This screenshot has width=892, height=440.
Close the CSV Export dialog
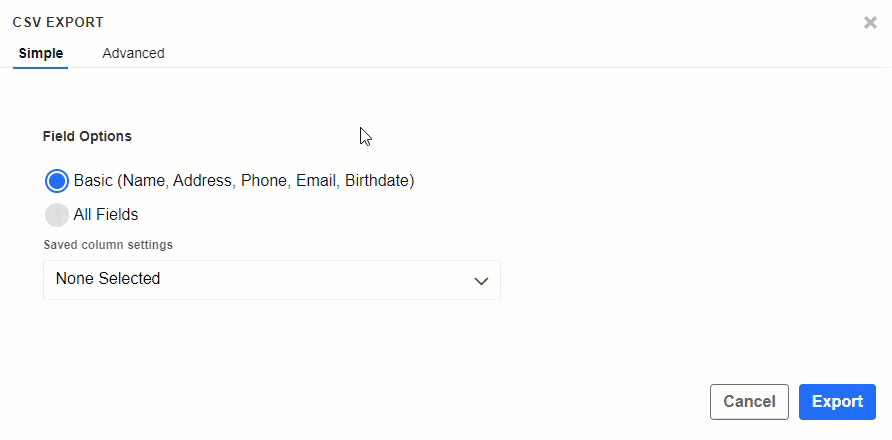[x=870, y=22]
